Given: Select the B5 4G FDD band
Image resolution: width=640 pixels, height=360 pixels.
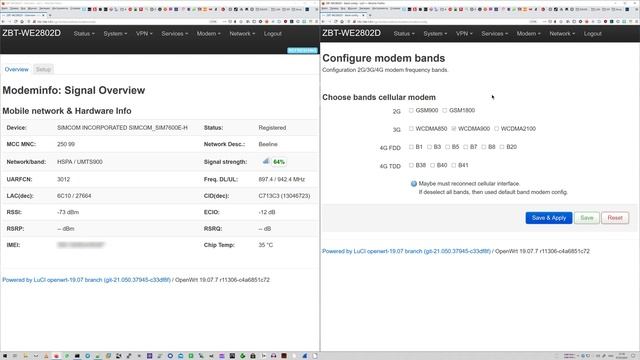Looking at the screenshot, I should pos(447,147).
